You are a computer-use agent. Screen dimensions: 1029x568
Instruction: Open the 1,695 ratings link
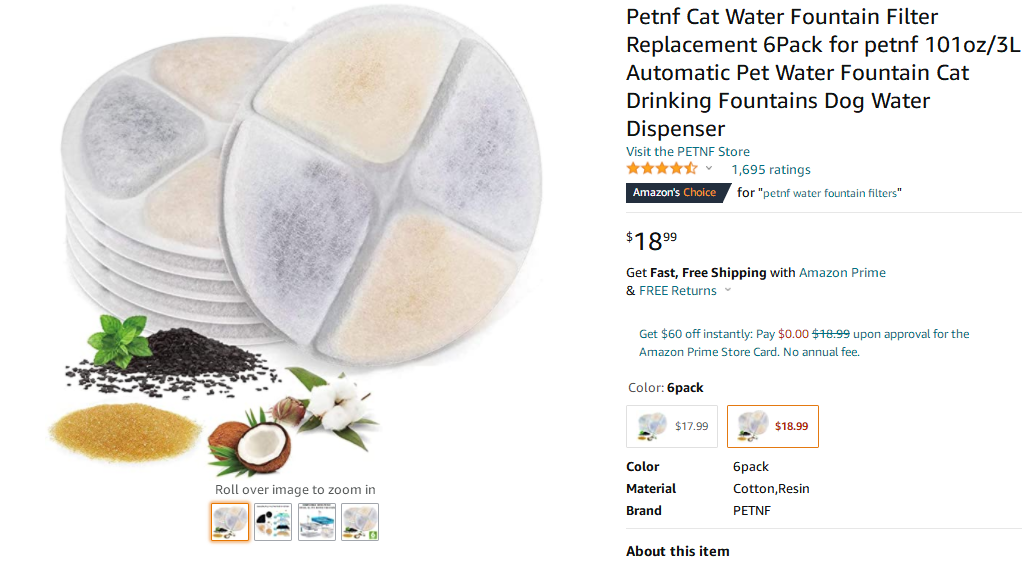click(771, 170)
